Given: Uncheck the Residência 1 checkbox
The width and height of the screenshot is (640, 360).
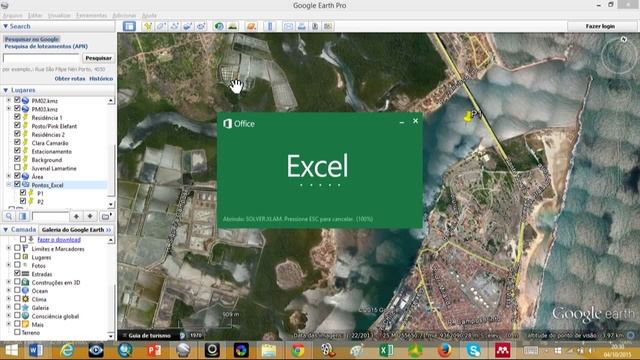Looking at the screenshot, I should click(17, 117).
